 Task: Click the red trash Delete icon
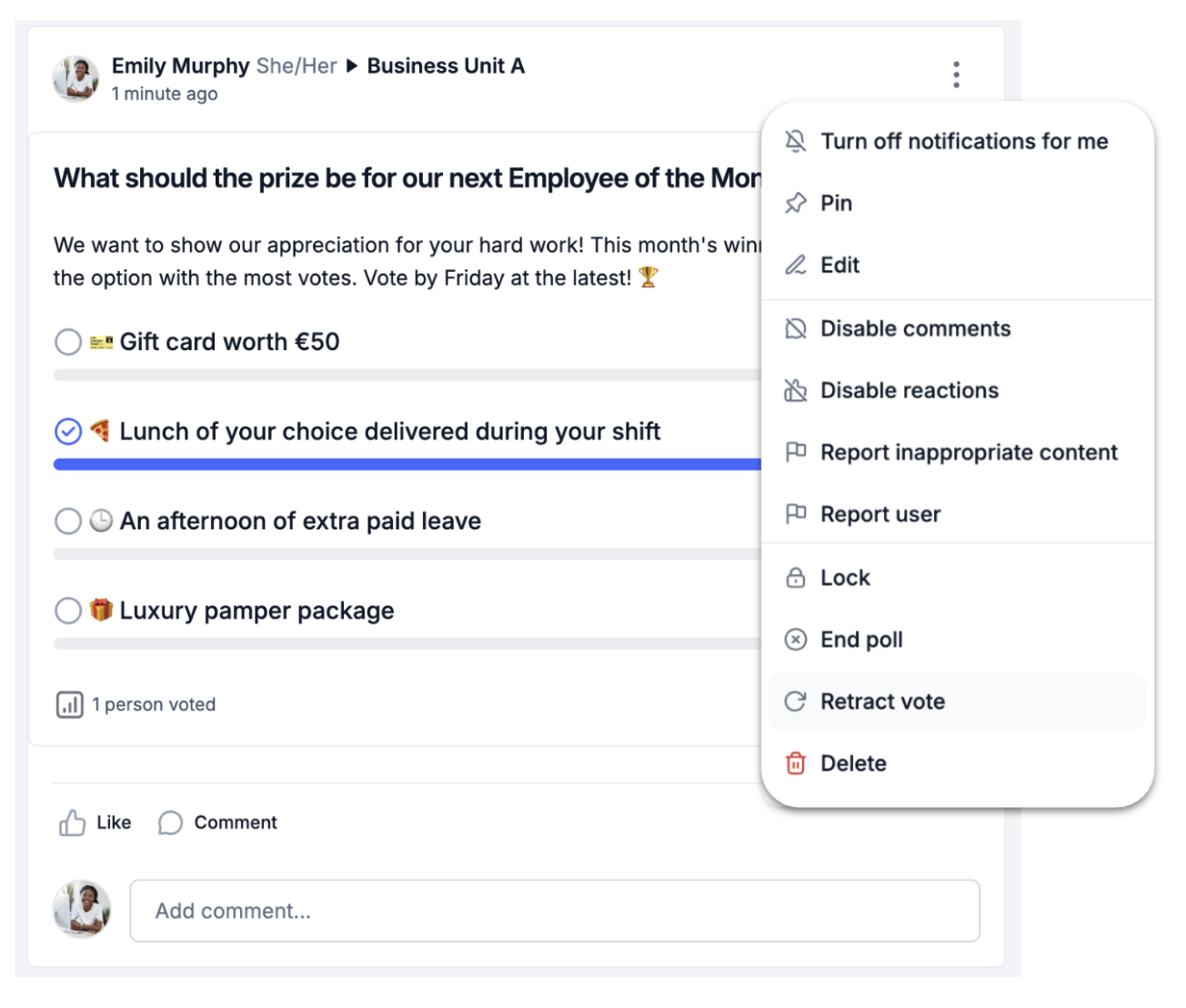point(796,763)
